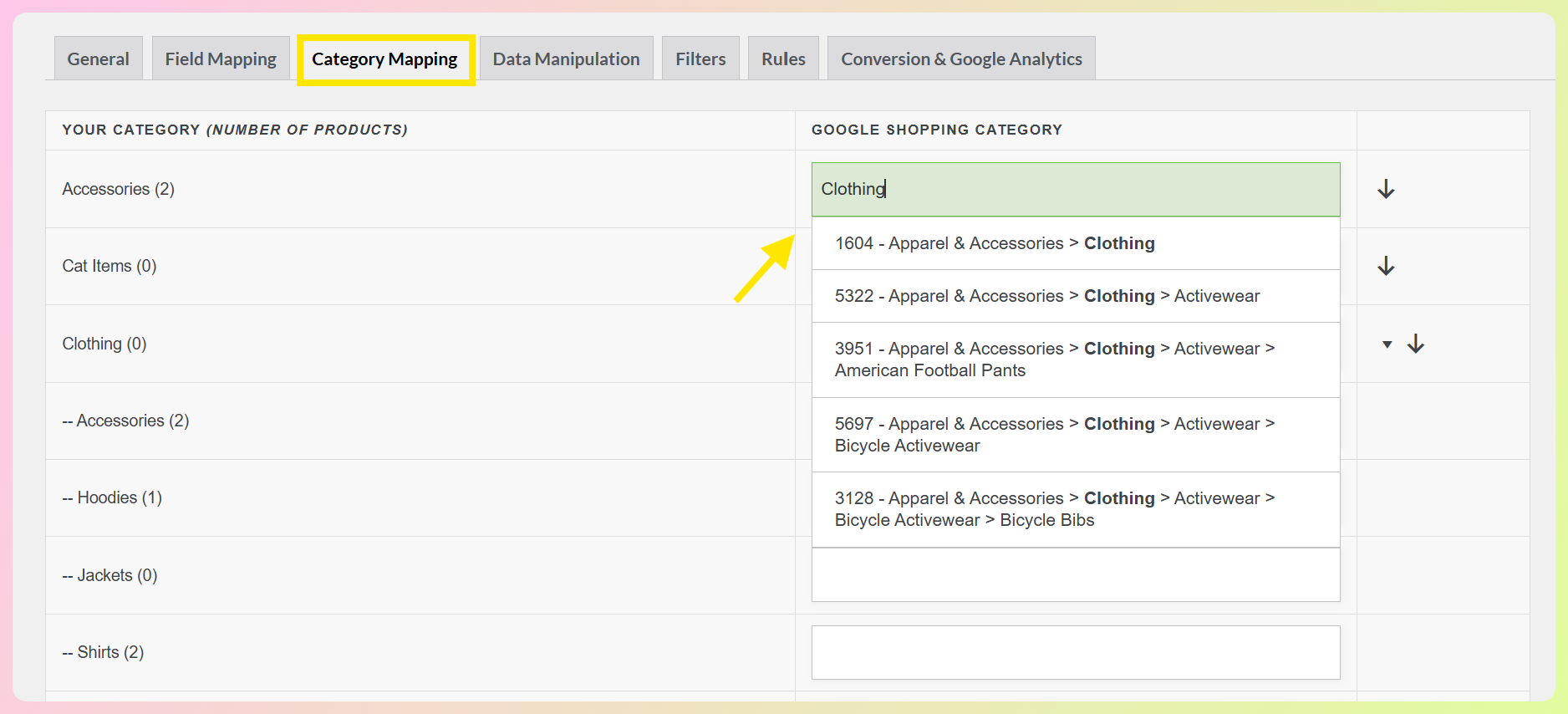
Task: Click the down arrow icon in Cat Items row
Action: [x=1386, y=266]
